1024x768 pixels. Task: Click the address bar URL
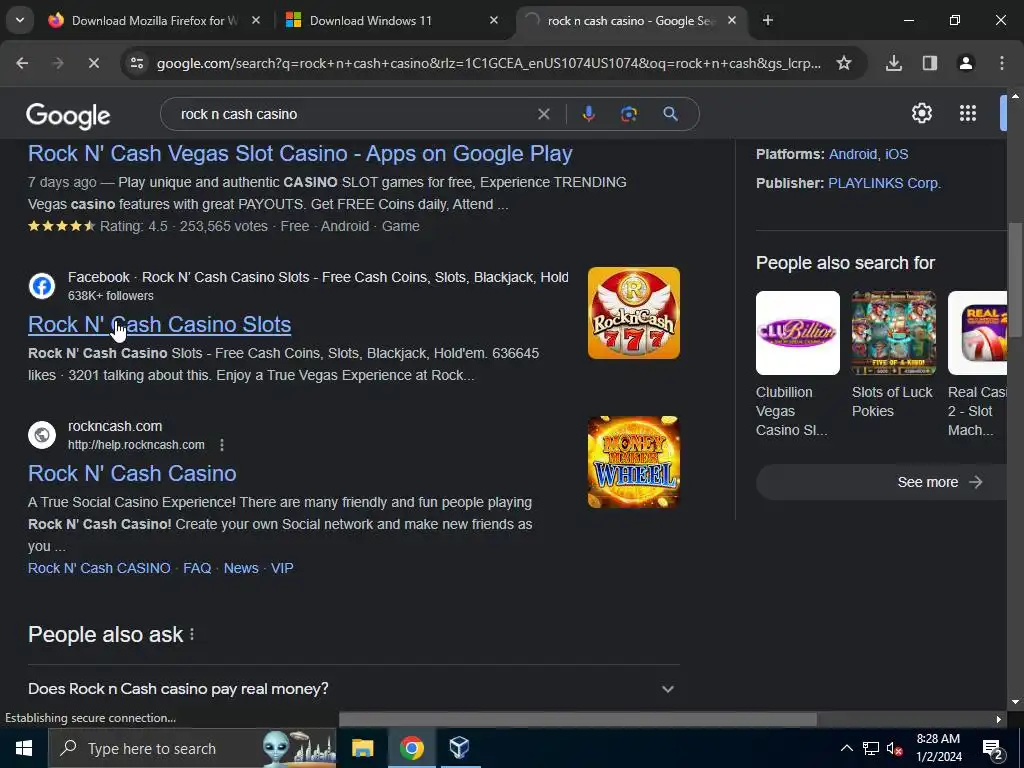coord(488,63)
